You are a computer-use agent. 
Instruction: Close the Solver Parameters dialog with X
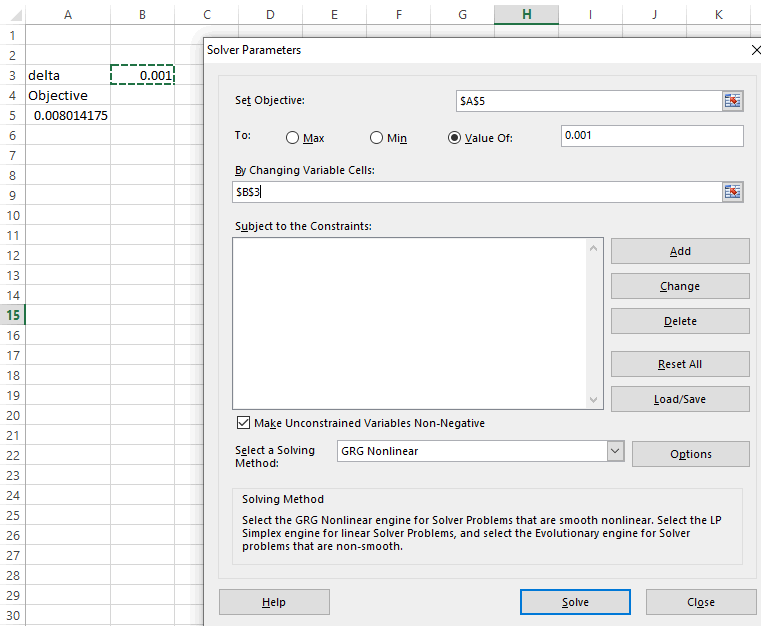click(x=756, y=50)
